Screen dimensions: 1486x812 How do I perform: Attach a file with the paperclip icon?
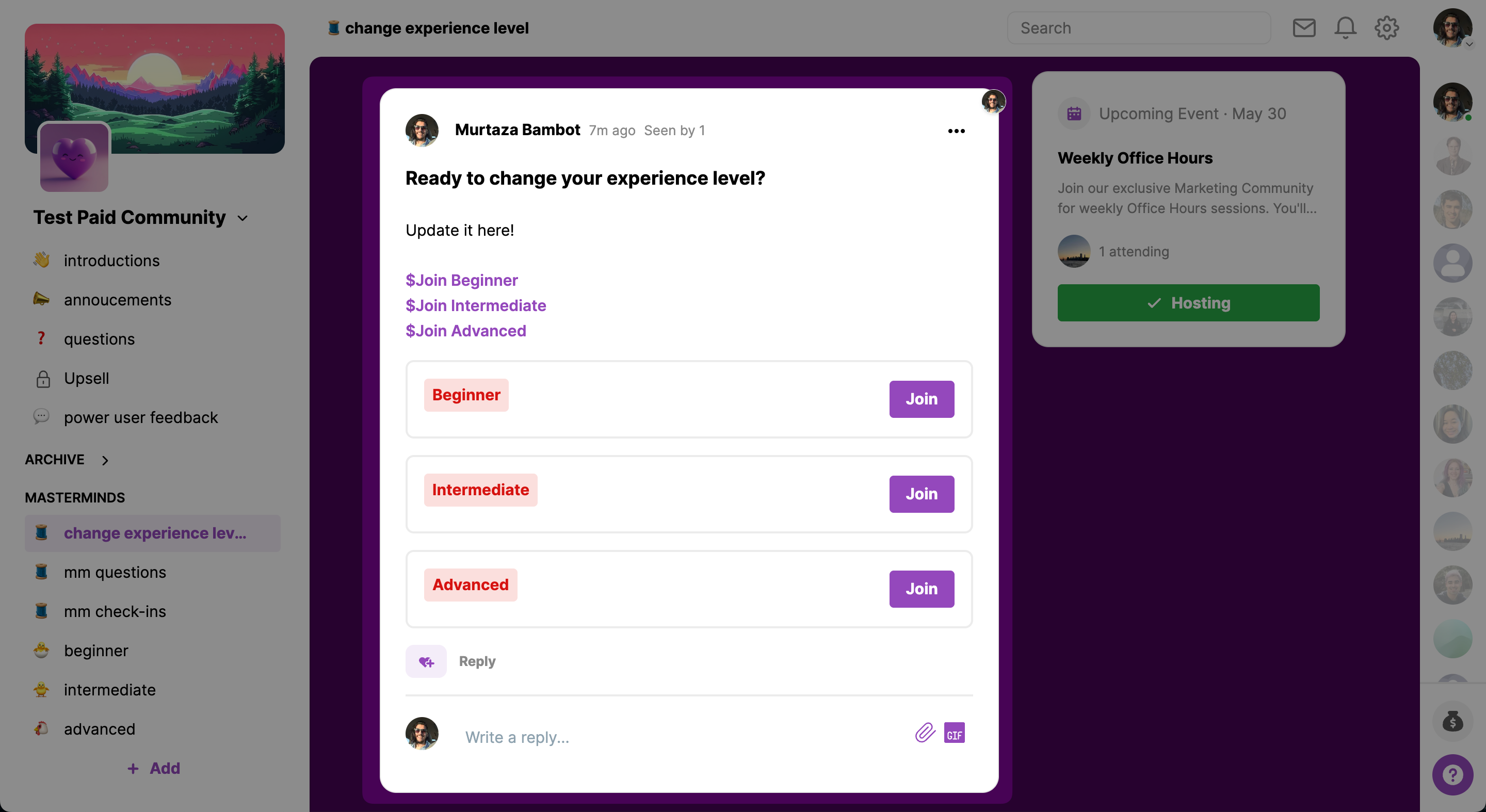pos(925,733)
